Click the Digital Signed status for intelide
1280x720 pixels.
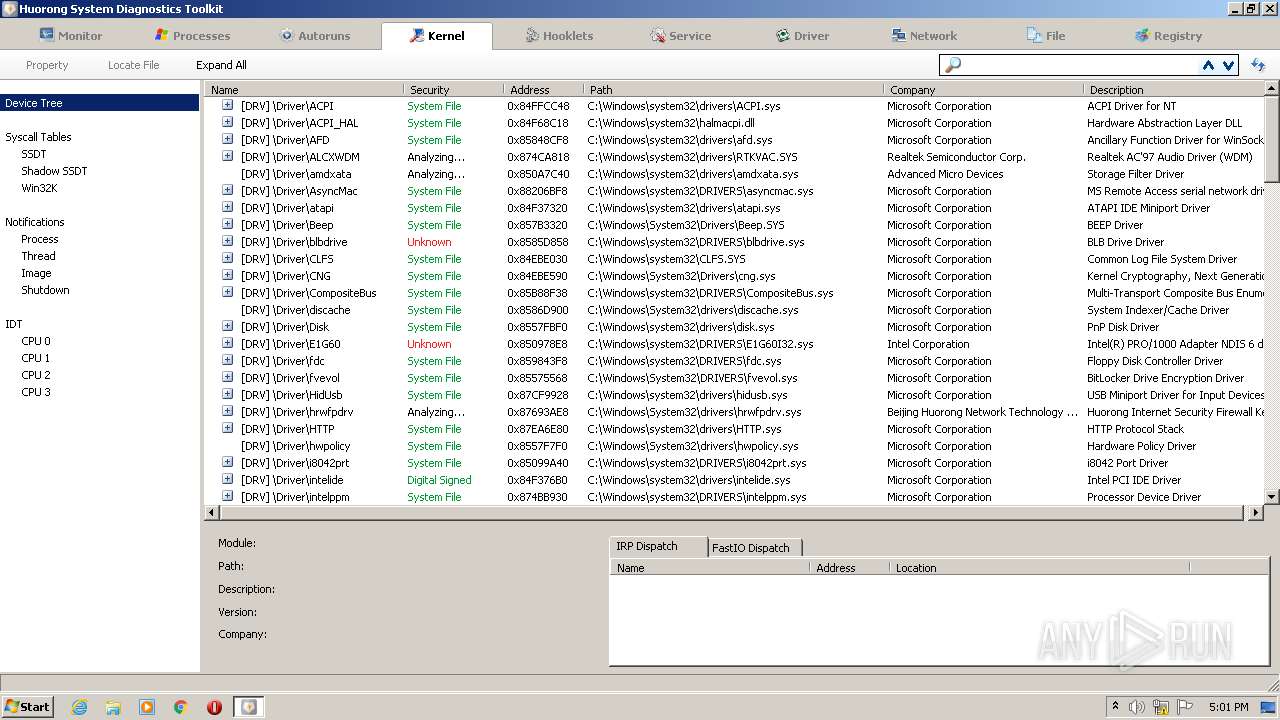(439, 480)
